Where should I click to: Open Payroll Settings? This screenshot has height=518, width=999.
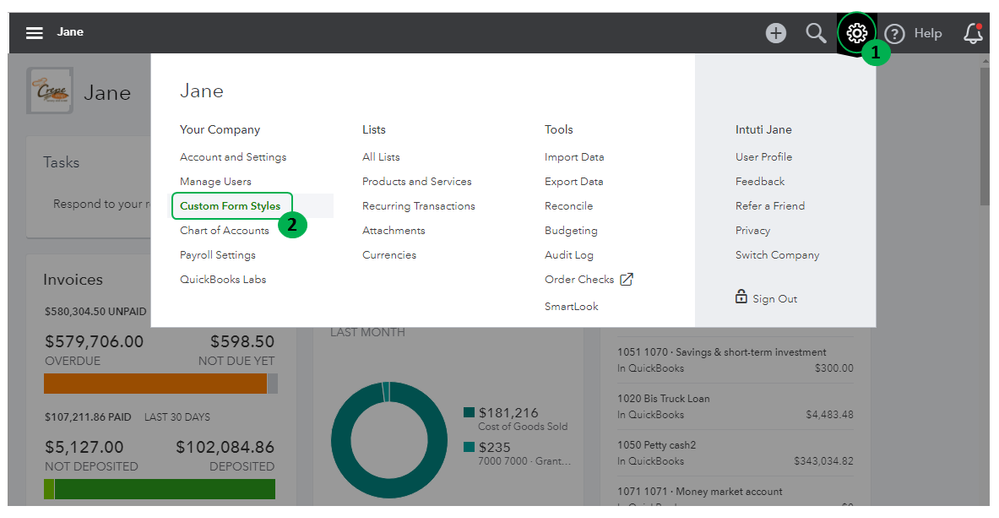click(217, 255)
